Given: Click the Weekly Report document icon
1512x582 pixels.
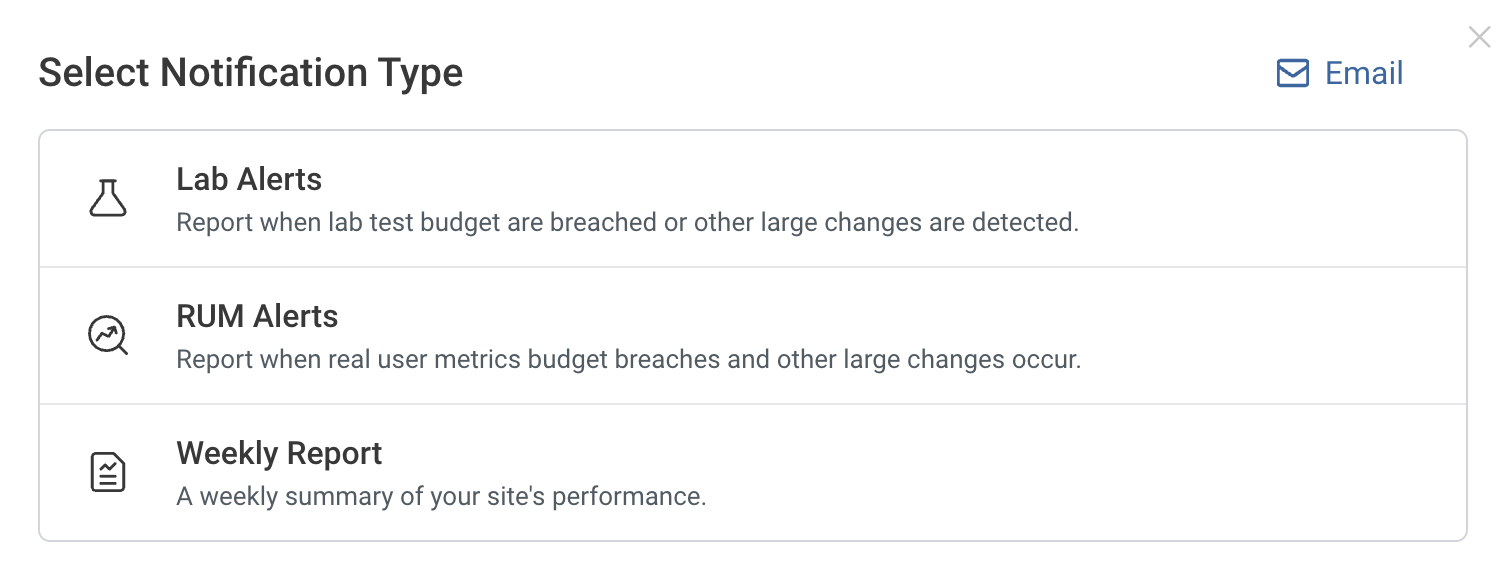Looking at the screenshot, I should (108, 472).
